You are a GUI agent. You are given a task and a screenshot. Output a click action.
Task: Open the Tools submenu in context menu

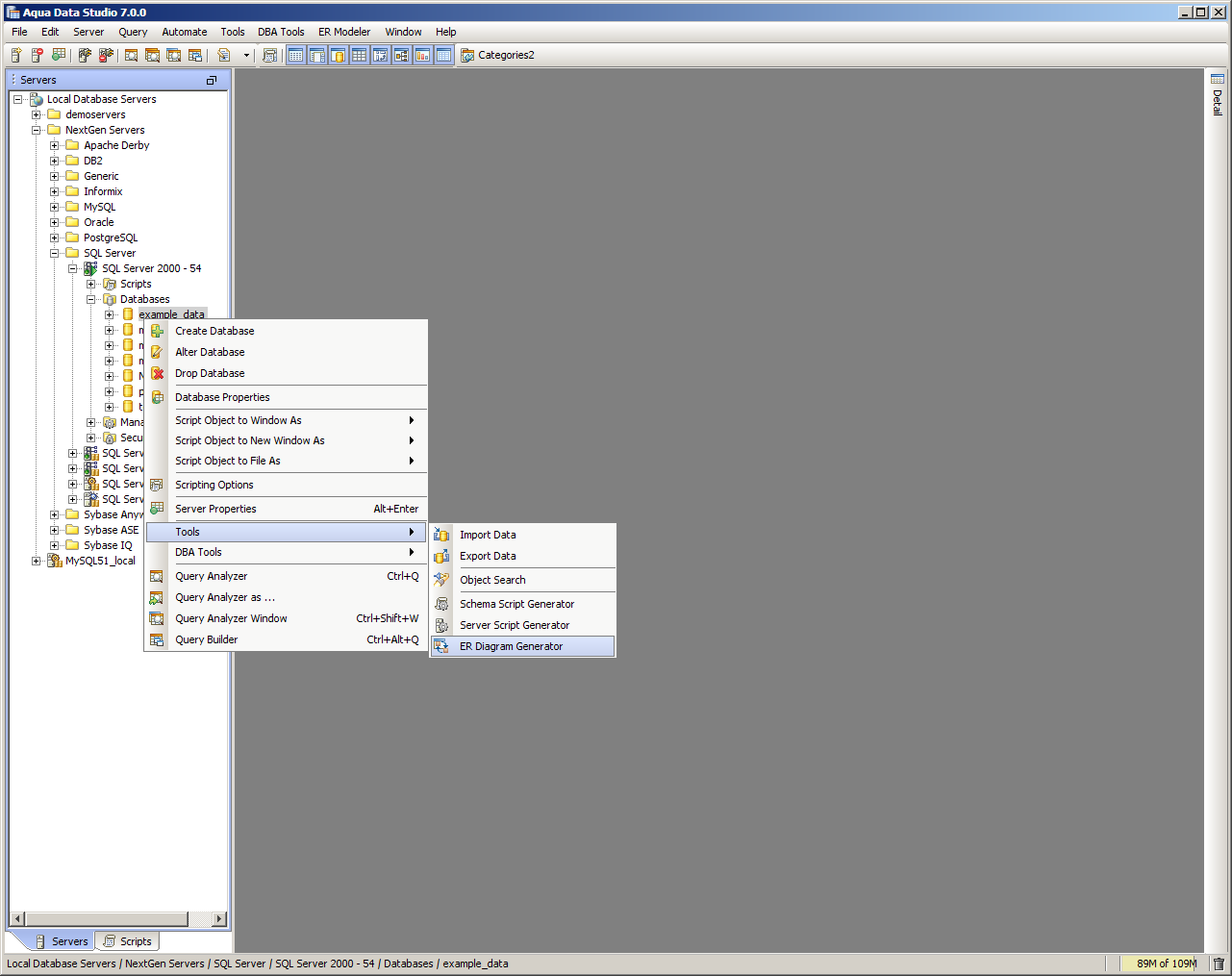[286, 532]
